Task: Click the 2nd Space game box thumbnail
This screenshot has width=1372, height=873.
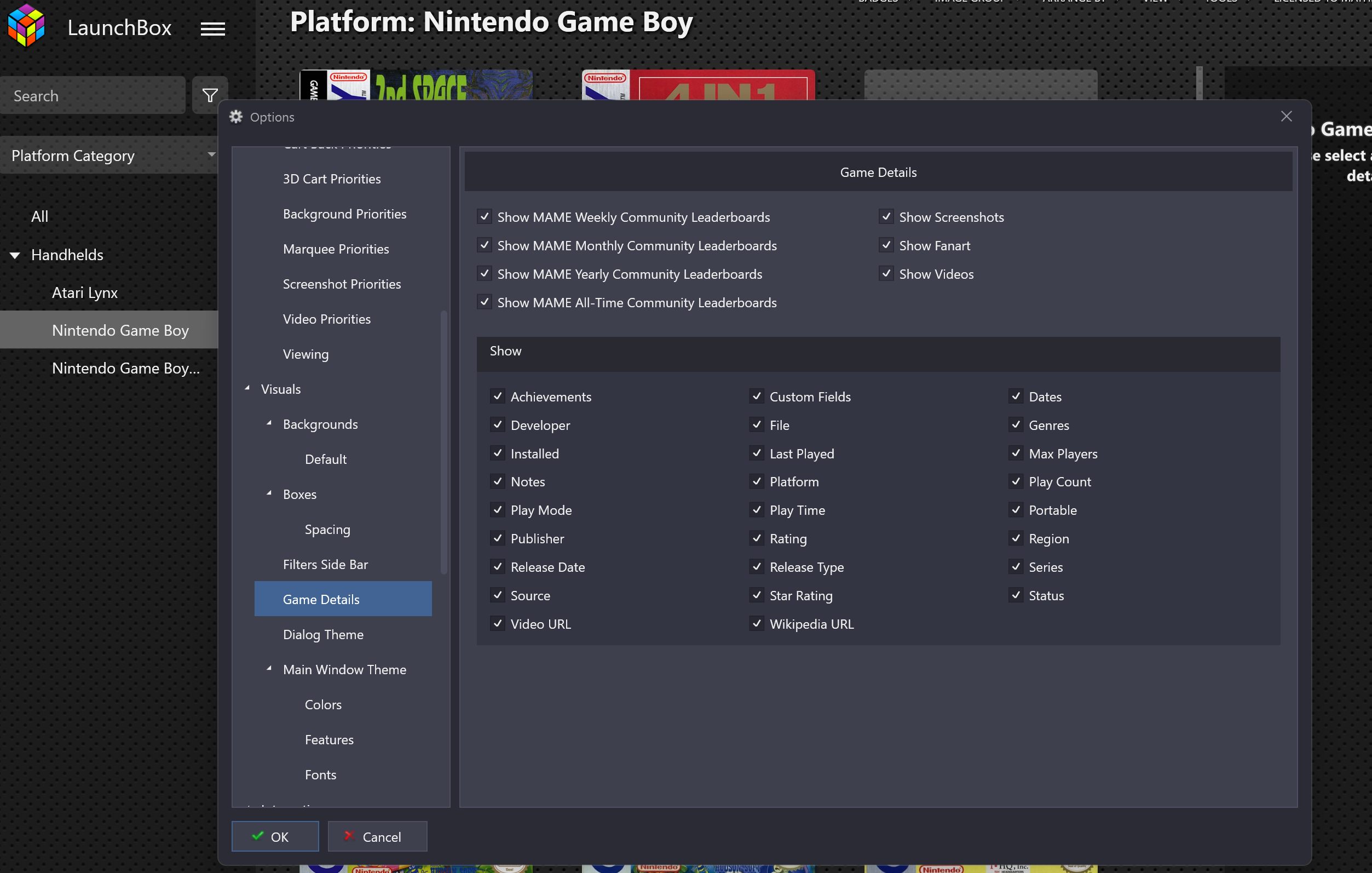Action: pos(416,84)
